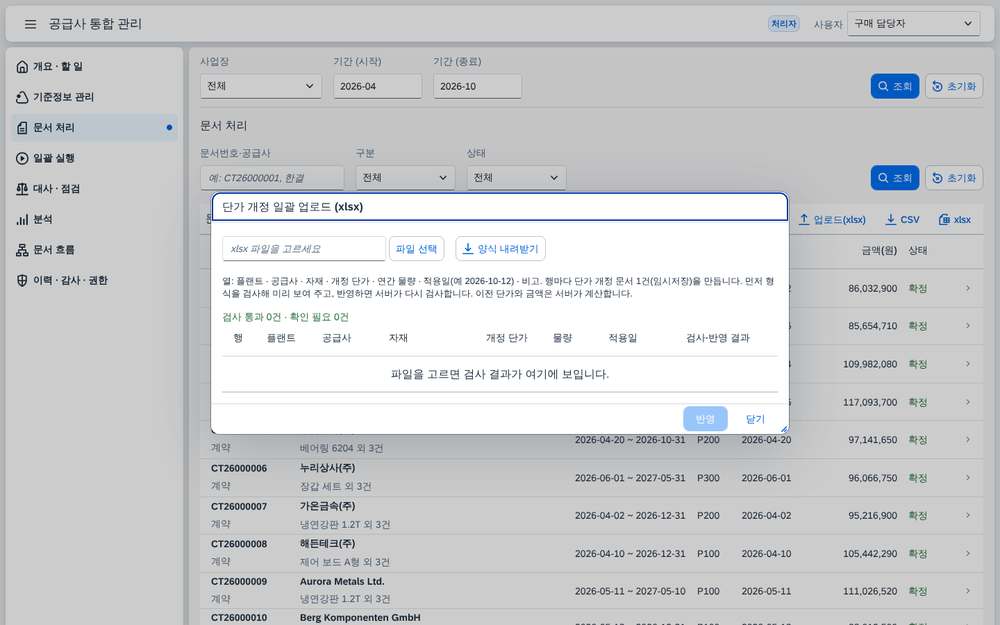
Task: Expand the 구분 전체 dropdown
Action: [x=405, y=178]
